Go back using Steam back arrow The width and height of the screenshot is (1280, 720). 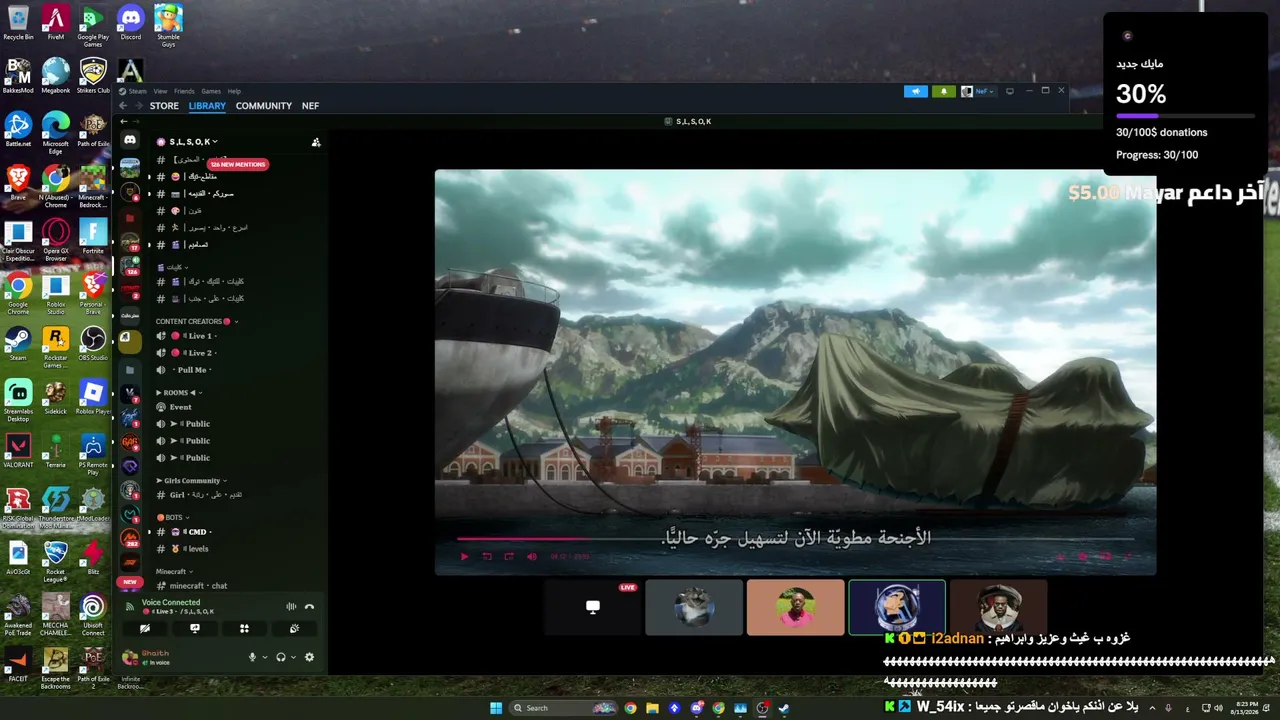click(x=123, y=106)
